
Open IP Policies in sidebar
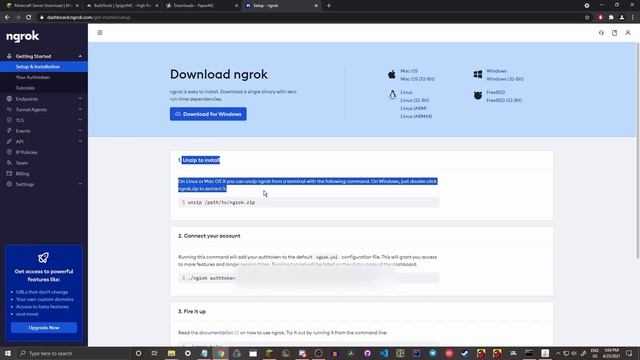tap(26, 152)
